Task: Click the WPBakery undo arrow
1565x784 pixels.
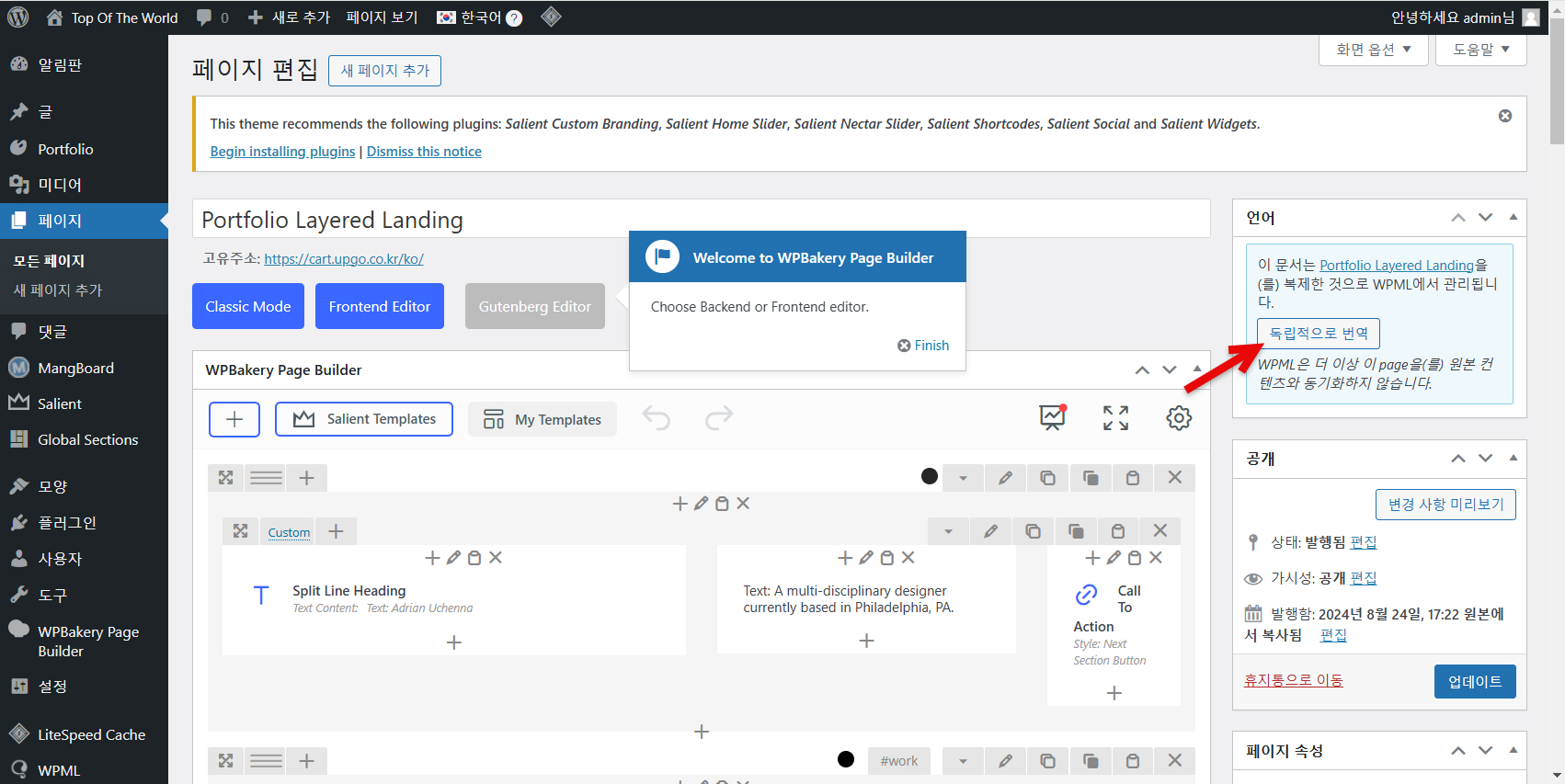Action: coord(657,418)
